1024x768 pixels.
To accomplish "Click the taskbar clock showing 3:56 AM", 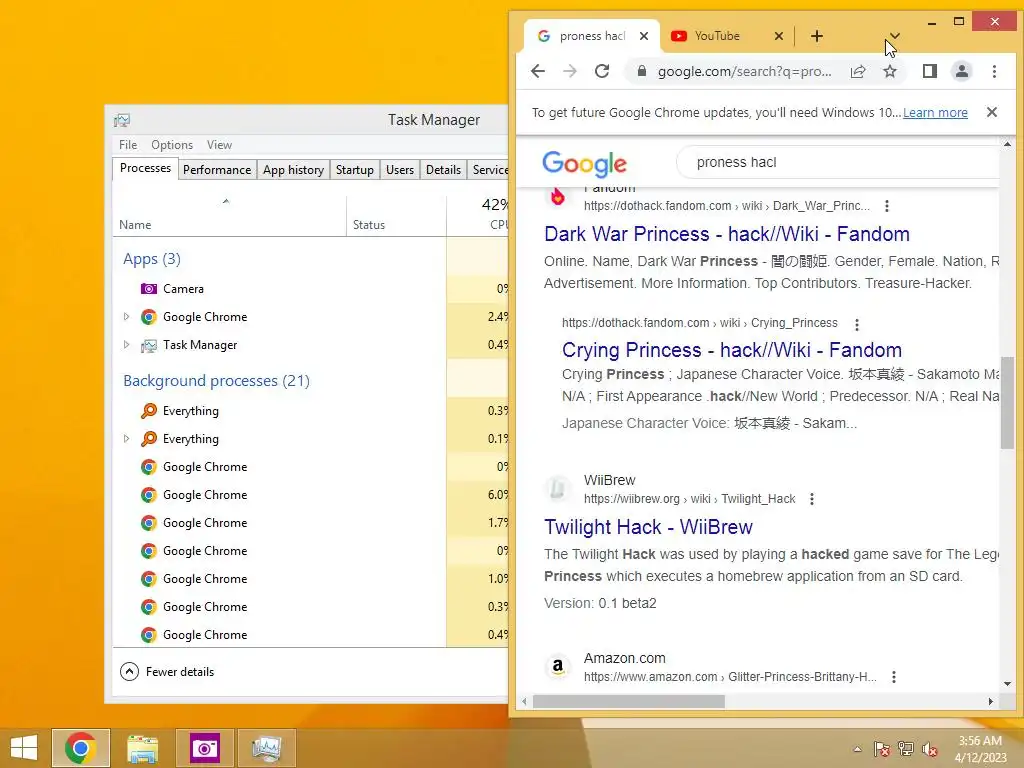I will pyautogui.click(x=980, y=749).
